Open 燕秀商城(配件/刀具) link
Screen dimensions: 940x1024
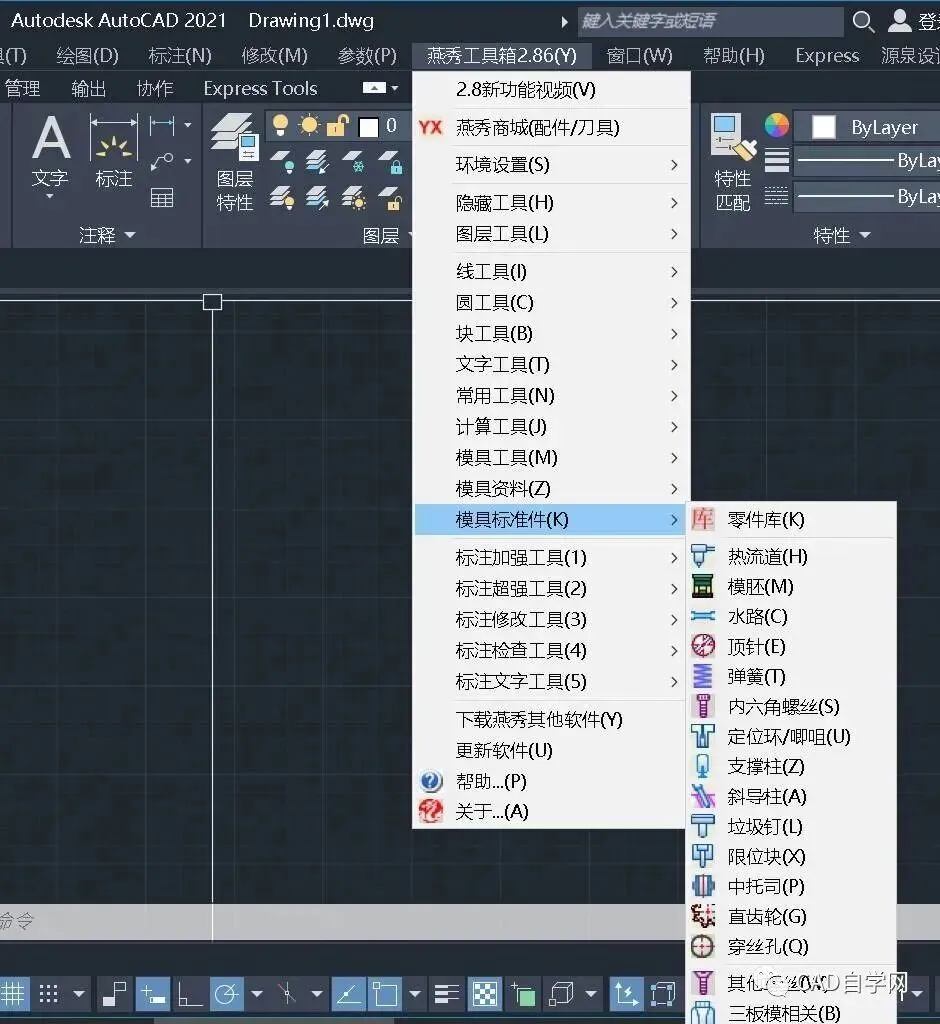click(x=551, y=127)
